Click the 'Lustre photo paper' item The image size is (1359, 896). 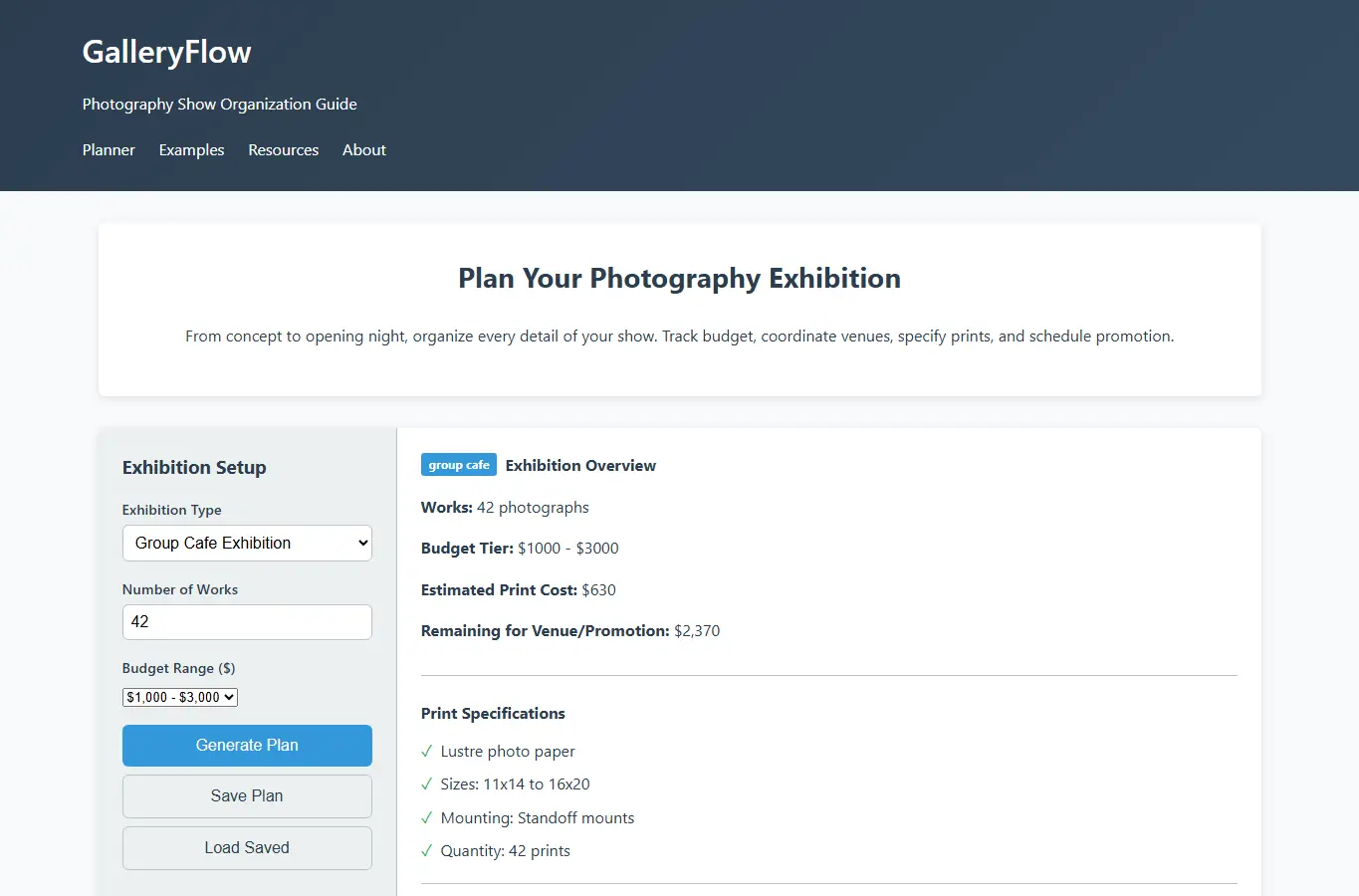pos(508,752)
